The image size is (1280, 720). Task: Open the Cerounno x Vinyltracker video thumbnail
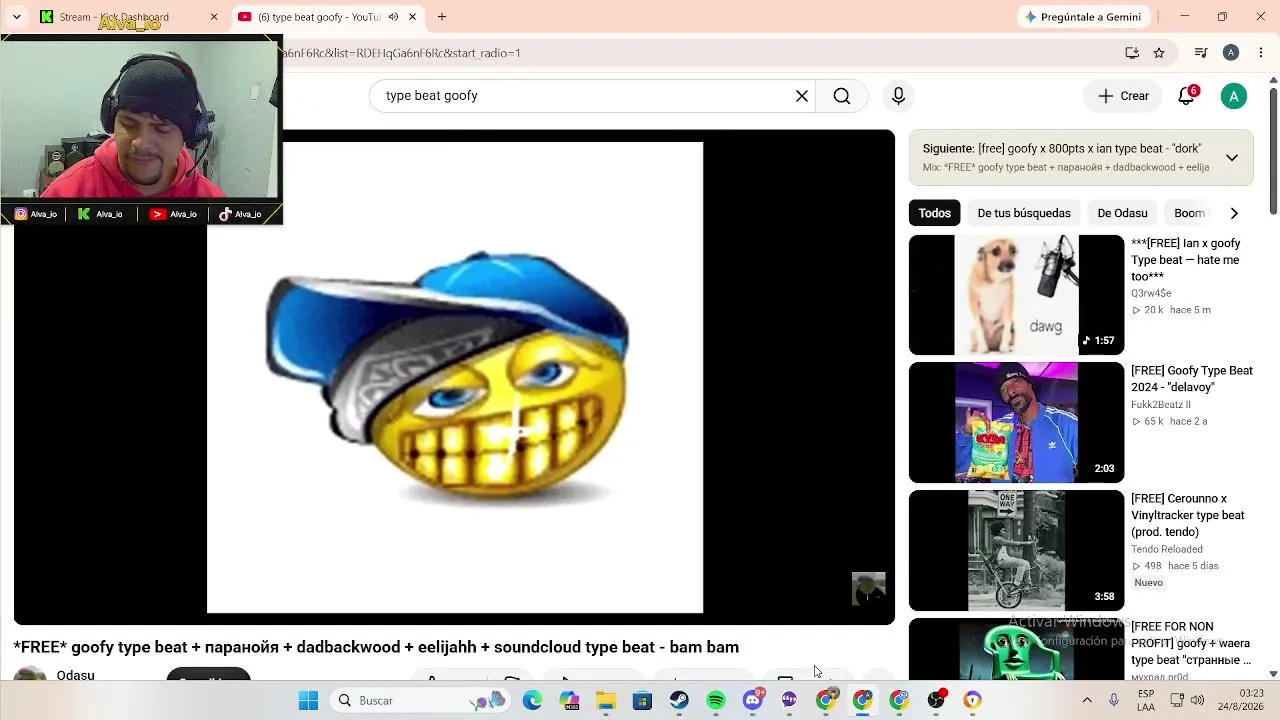(1016, 551)
